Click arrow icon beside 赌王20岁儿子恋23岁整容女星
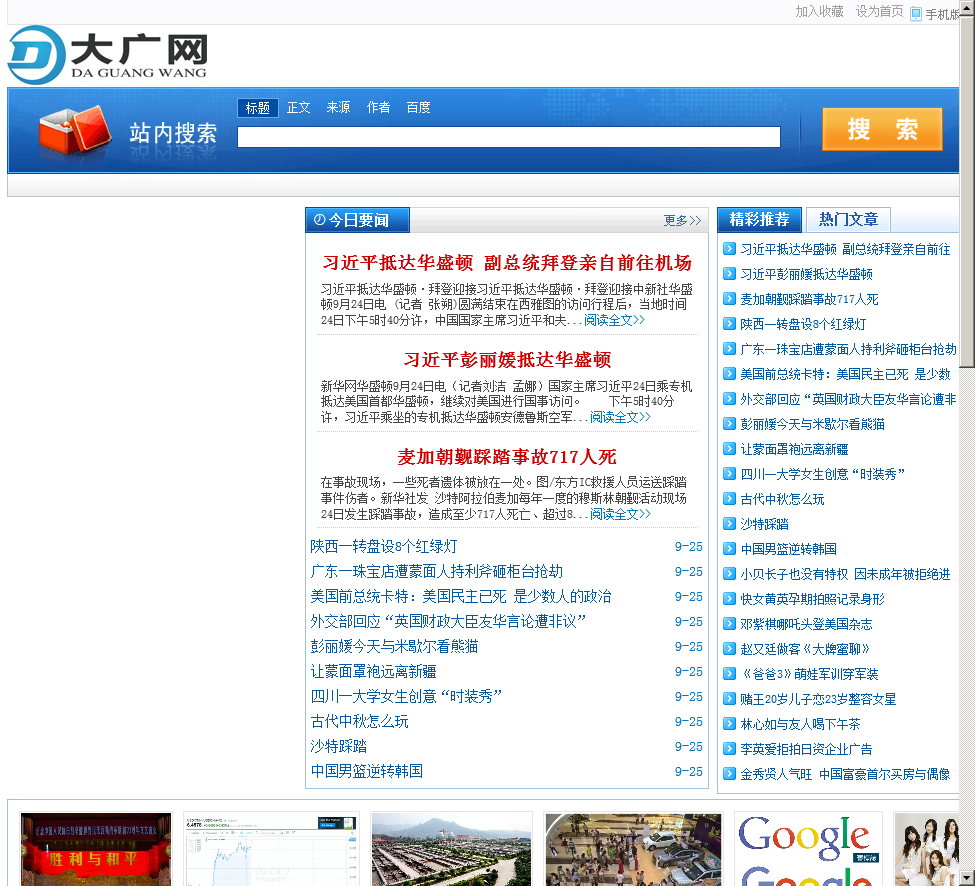 (729, 698)
